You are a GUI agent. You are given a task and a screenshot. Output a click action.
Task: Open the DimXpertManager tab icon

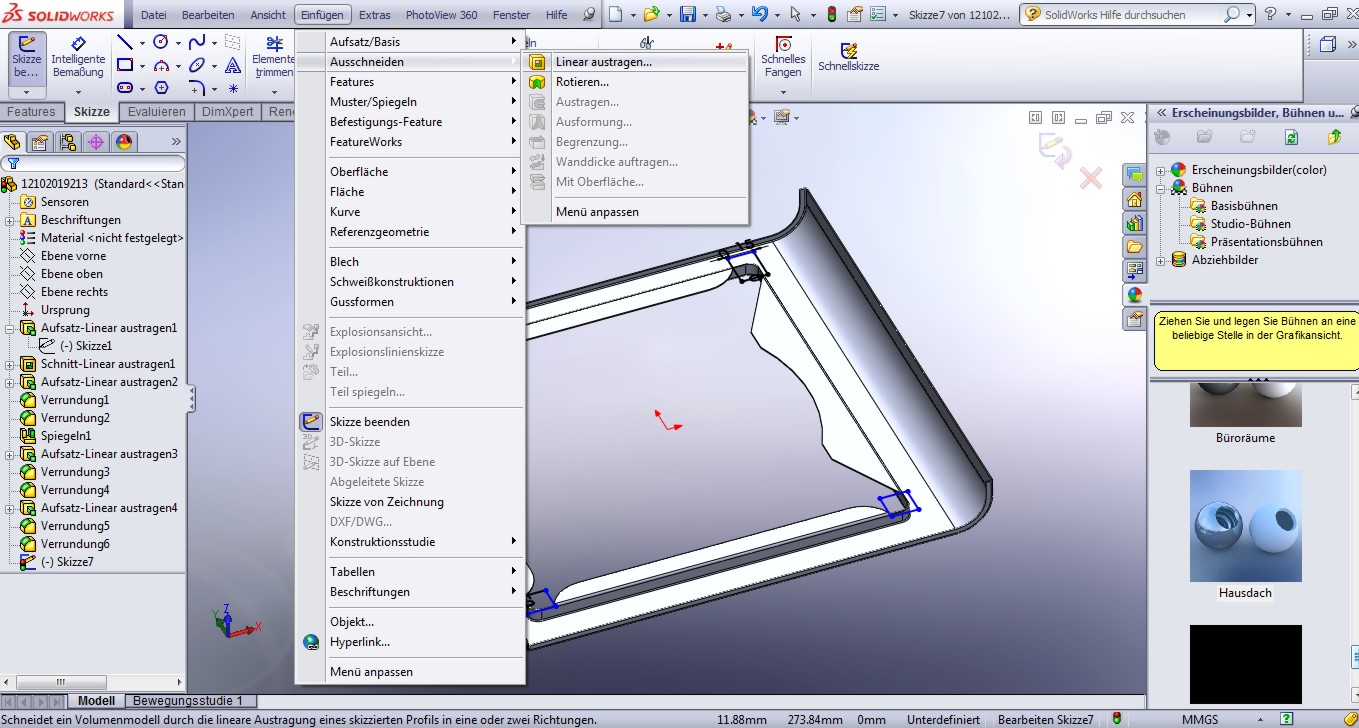point(96,142)
